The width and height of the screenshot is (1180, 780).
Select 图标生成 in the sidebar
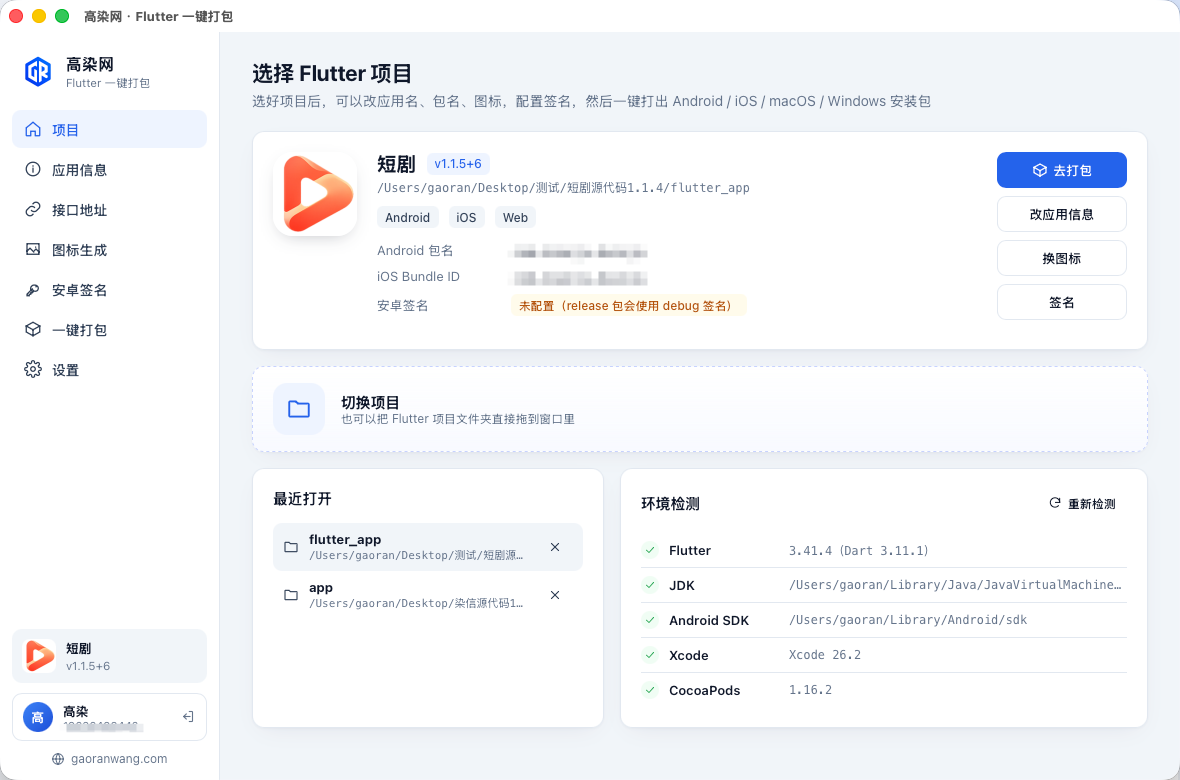point(109,249)
